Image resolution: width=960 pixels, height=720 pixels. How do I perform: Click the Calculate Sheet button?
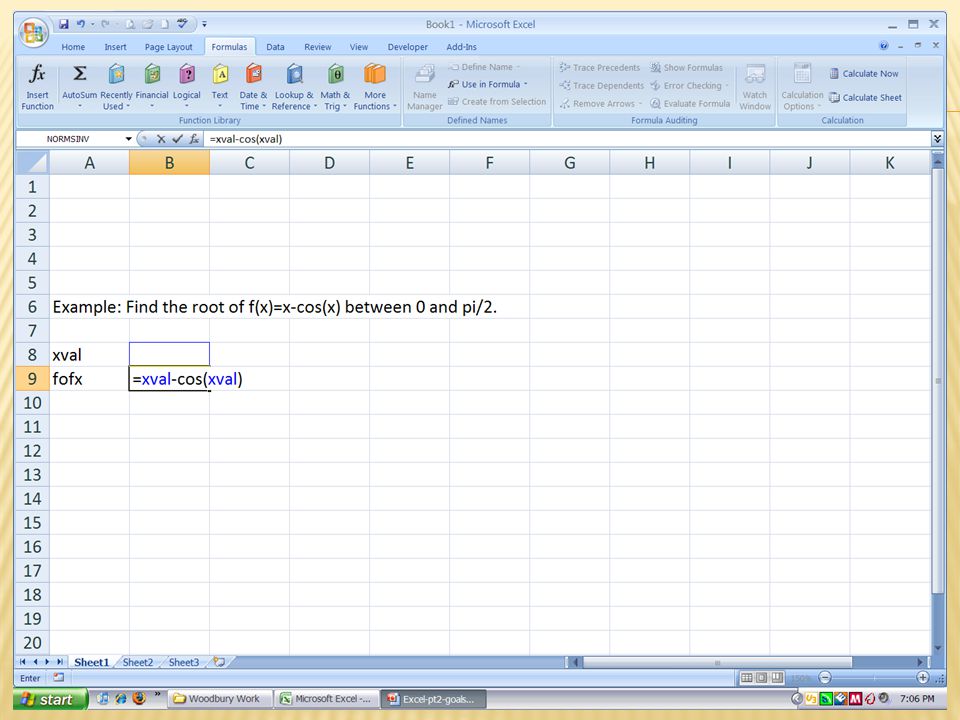tap(865, 97)
